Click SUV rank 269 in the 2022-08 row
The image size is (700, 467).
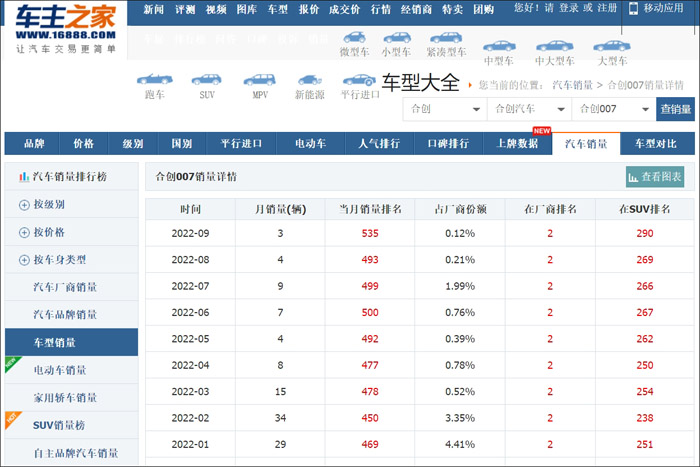click(x=645, y=260)
